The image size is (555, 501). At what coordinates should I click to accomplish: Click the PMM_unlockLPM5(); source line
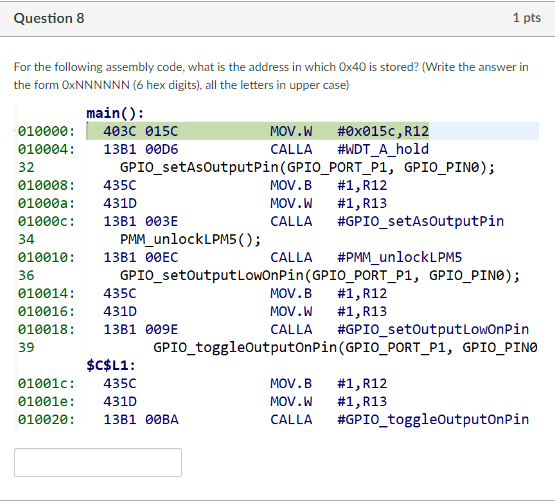[x=190, y=239]
